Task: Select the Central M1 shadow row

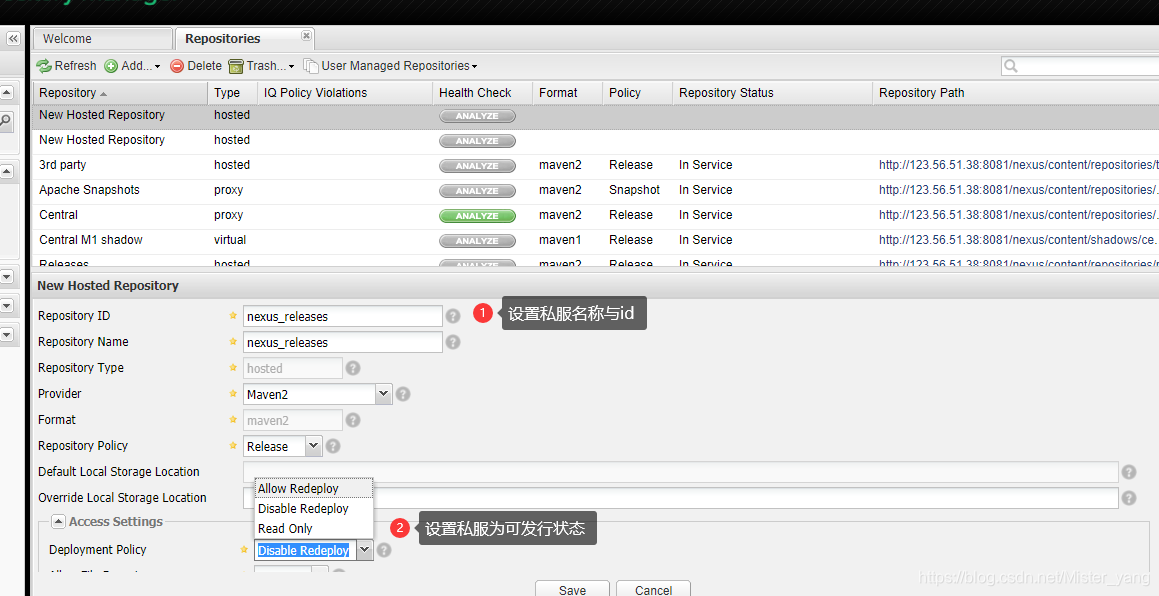Action: 596,240
